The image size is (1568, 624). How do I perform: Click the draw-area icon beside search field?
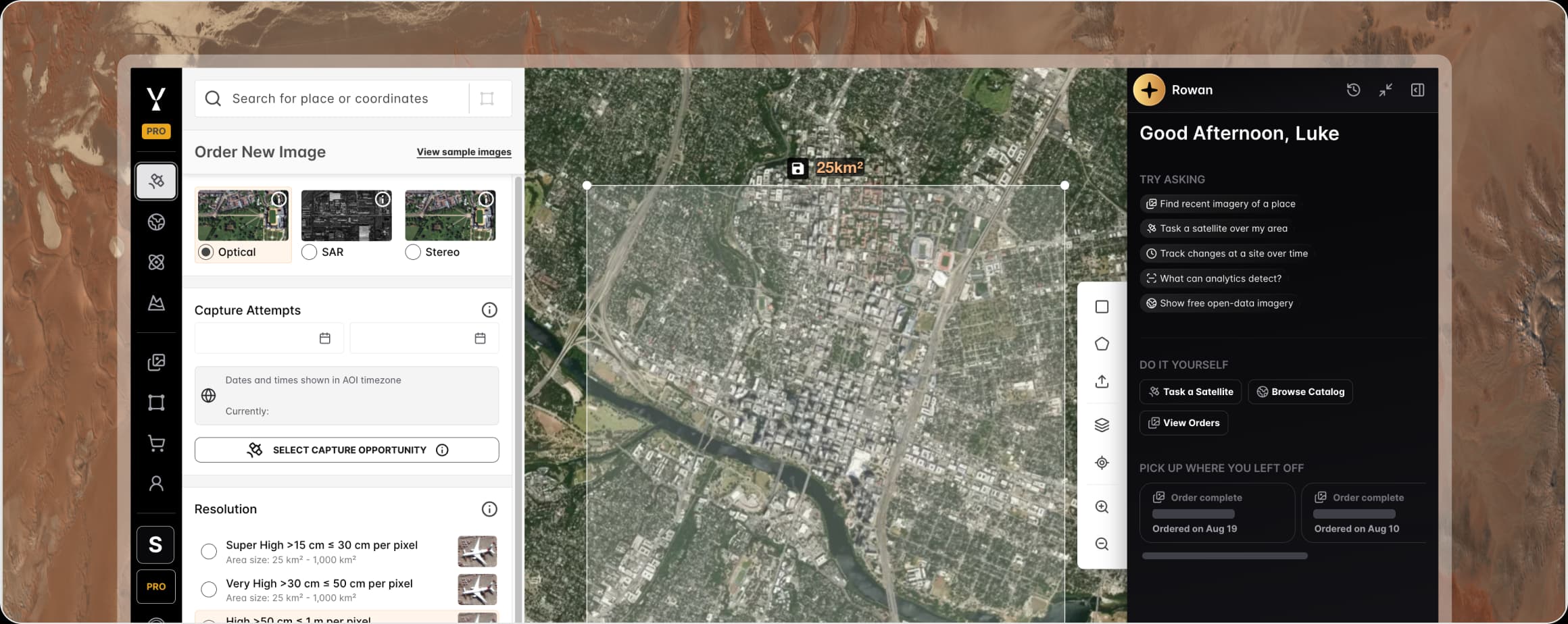tap(487, 99)
